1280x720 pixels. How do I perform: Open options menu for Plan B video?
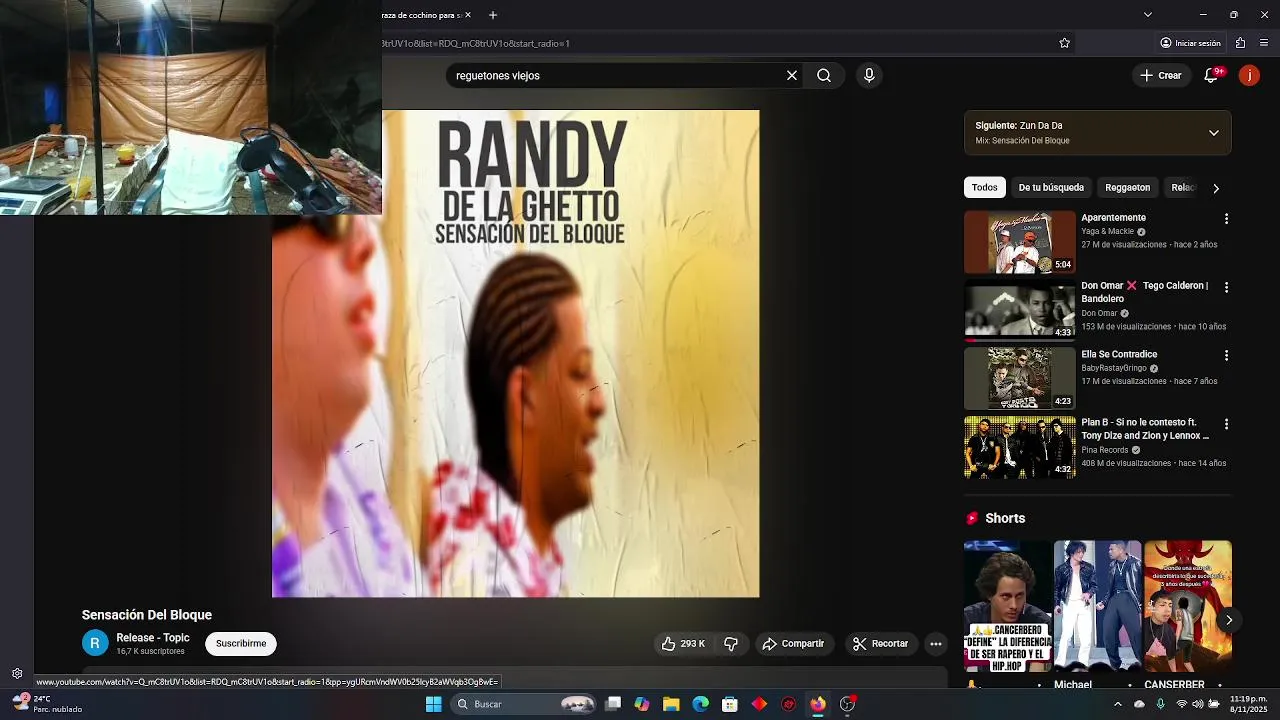[1226, 424]
